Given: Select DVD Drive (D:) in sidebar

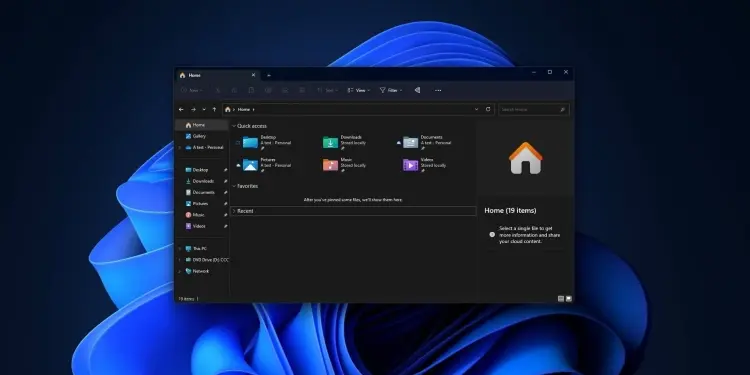Looking at the screenshot, I should (207, 260).
